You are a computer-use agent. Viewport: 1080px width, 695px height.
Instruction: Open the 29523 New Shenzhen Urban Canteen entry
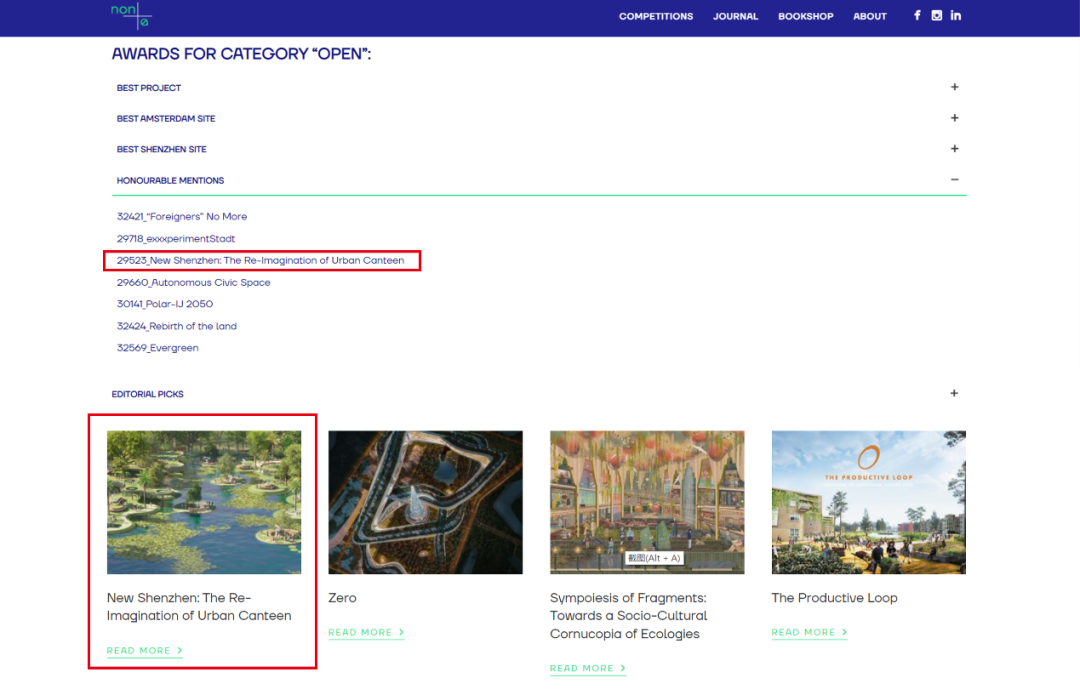pyautogui.click(x=260, y=261)
